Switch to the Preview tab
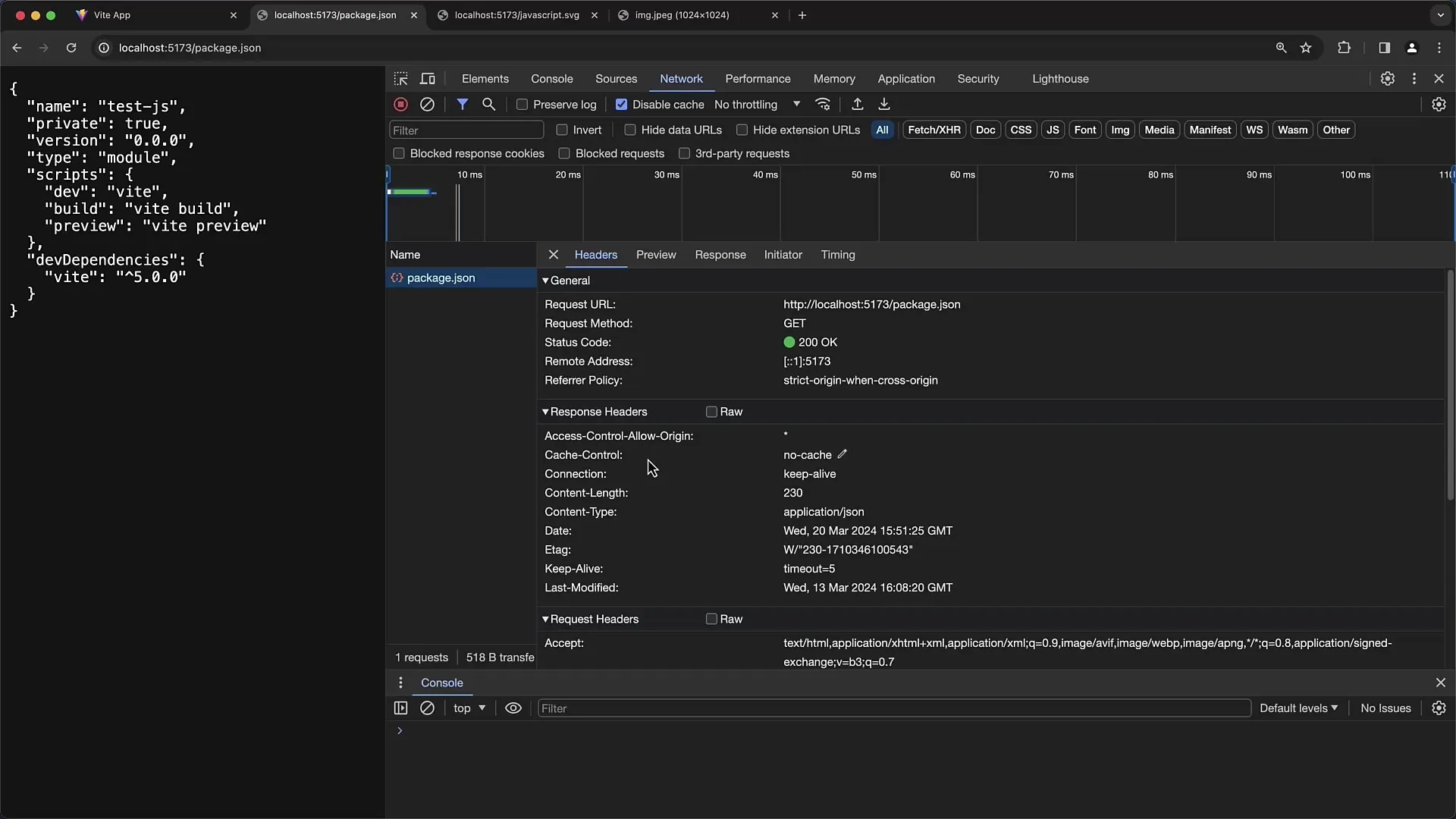This screenshot has height=819, width=1456. tap(656, 254)
